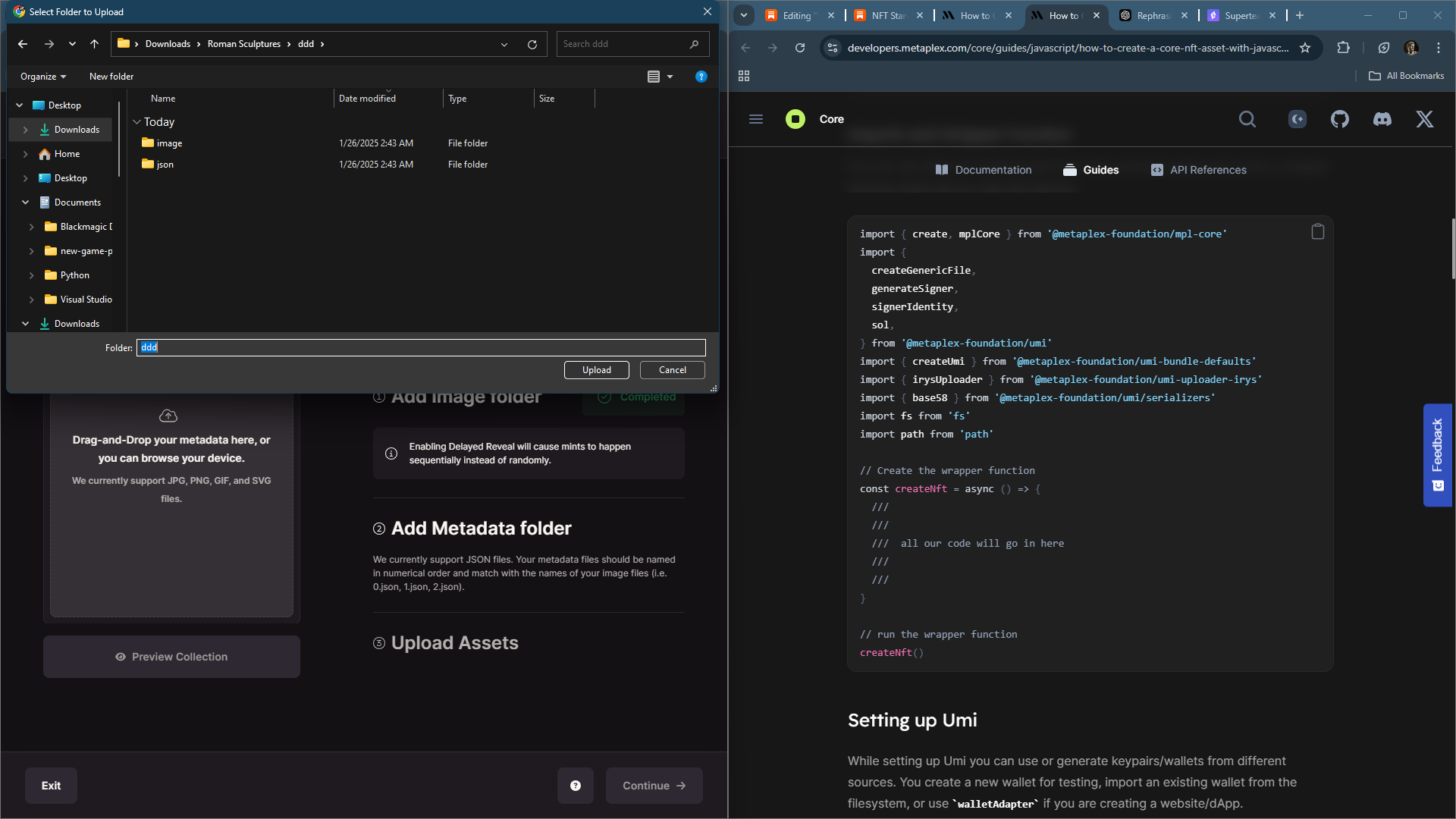Refresh the file dialog folder view
This screenshot has width=1456, height=819.
(x=532, y=44)
